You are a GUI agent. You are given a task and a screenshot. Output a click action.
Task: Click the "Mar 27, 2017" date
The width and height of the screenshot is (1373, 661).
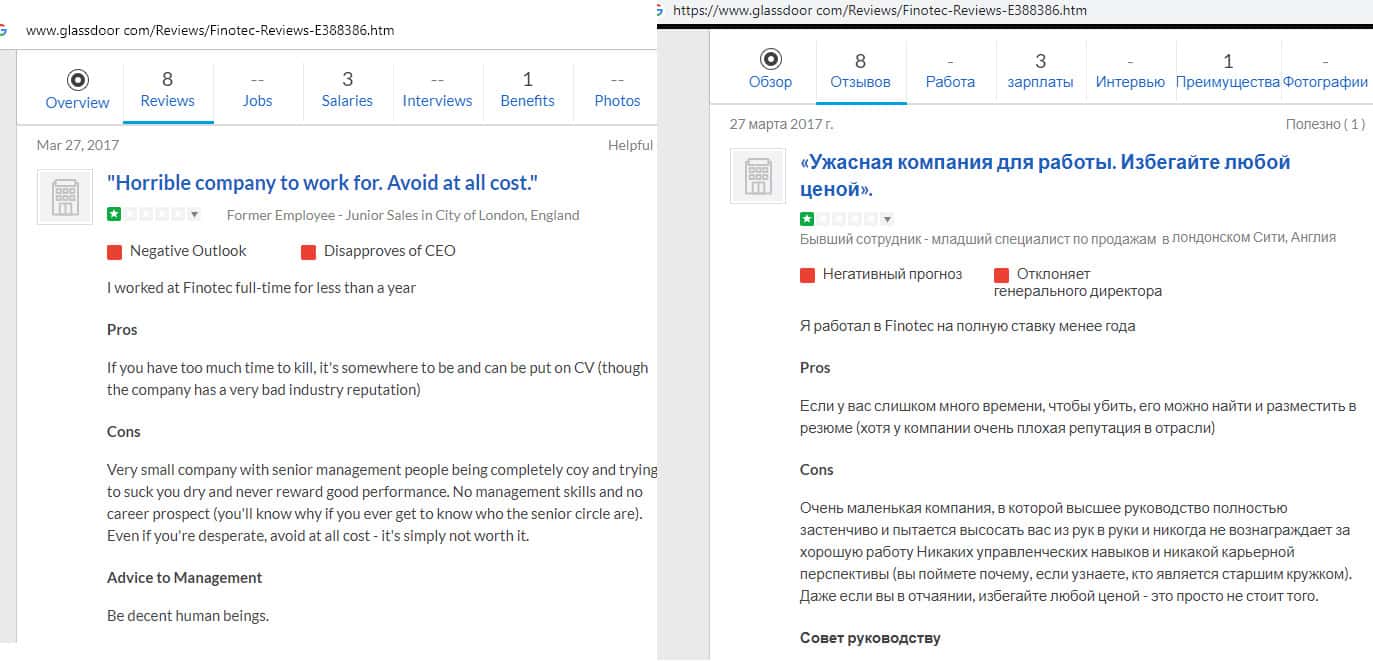(x=78, y=145)
